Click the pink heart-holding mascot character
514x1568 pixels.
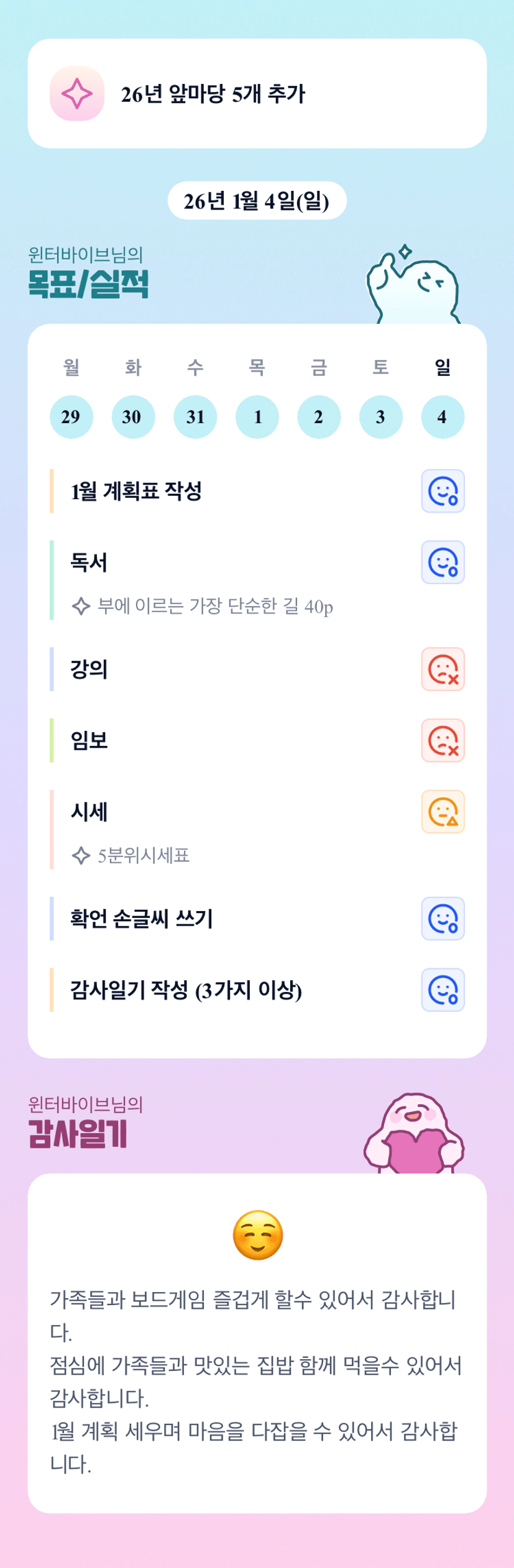coord(414,1134)
